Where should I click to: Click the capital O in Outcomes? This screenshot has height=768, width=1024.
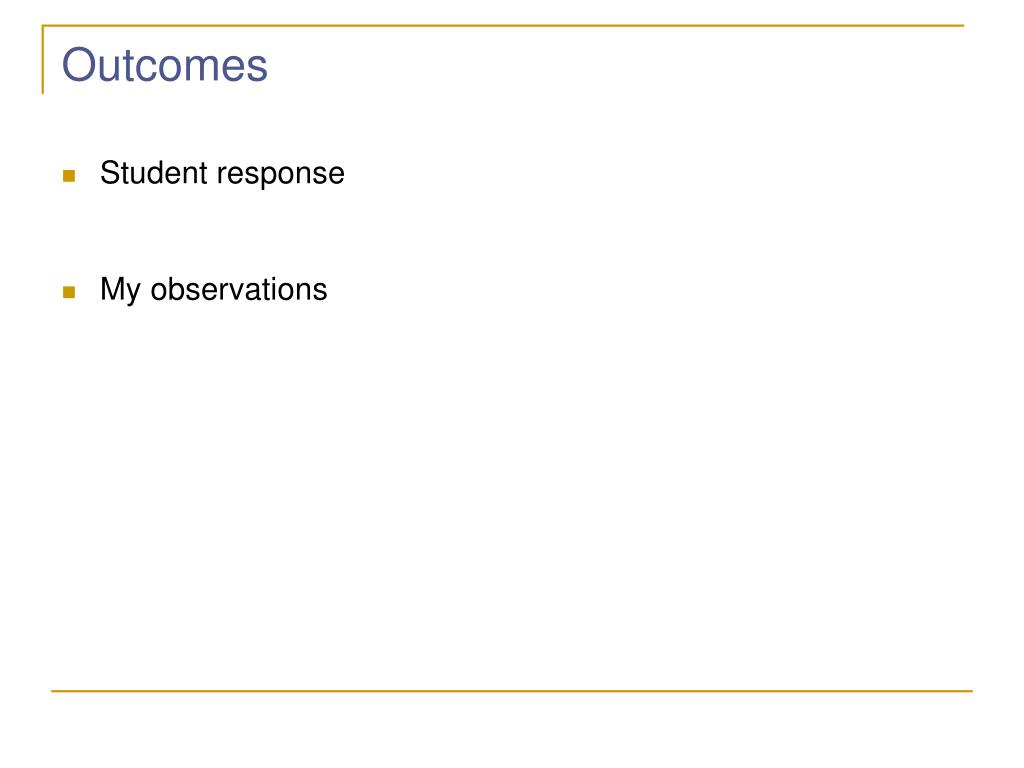(x=78, y=66)
